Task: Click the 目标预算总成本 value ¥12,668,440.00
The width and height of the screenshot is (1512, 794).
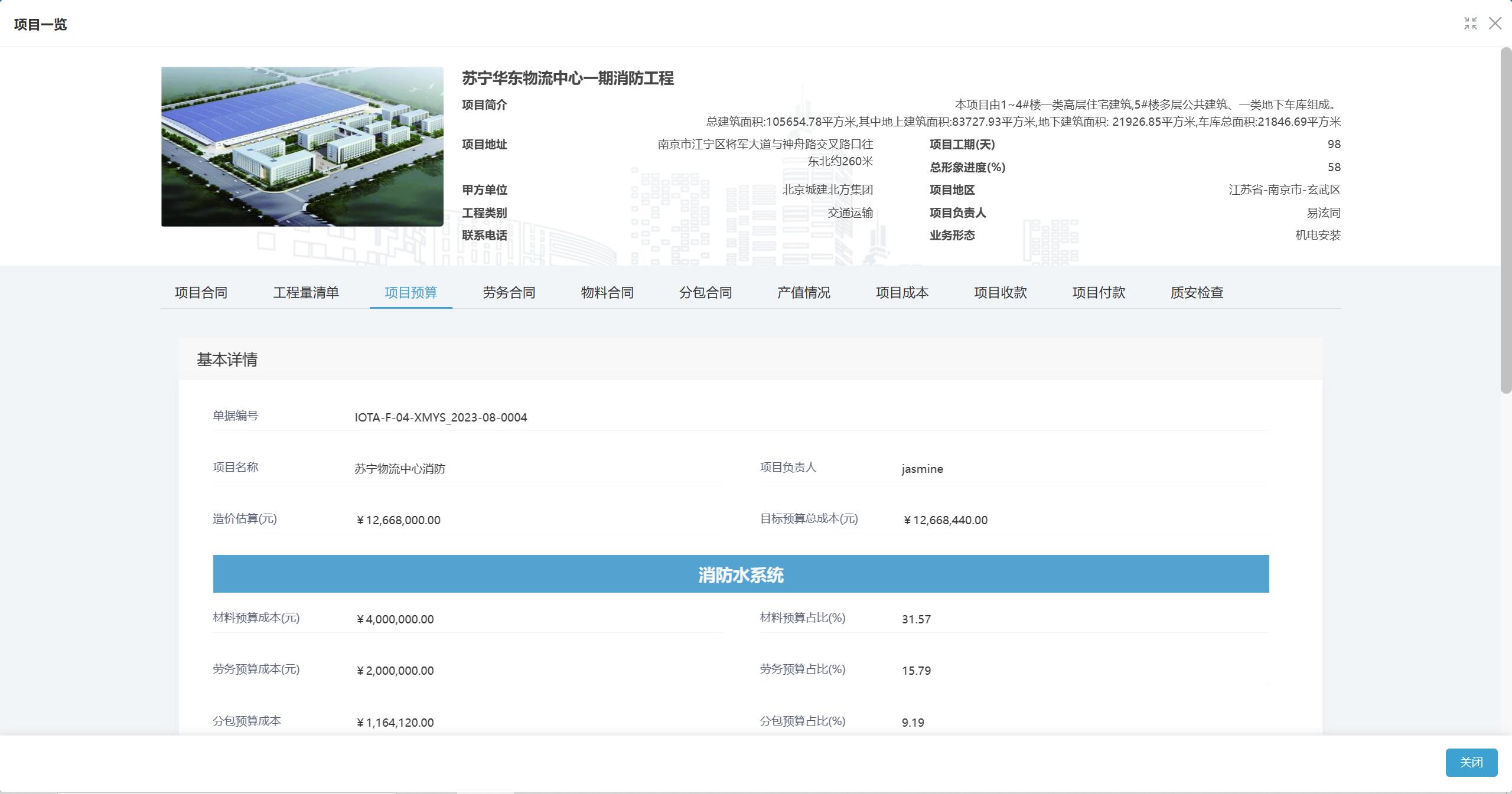Action: 945,520
